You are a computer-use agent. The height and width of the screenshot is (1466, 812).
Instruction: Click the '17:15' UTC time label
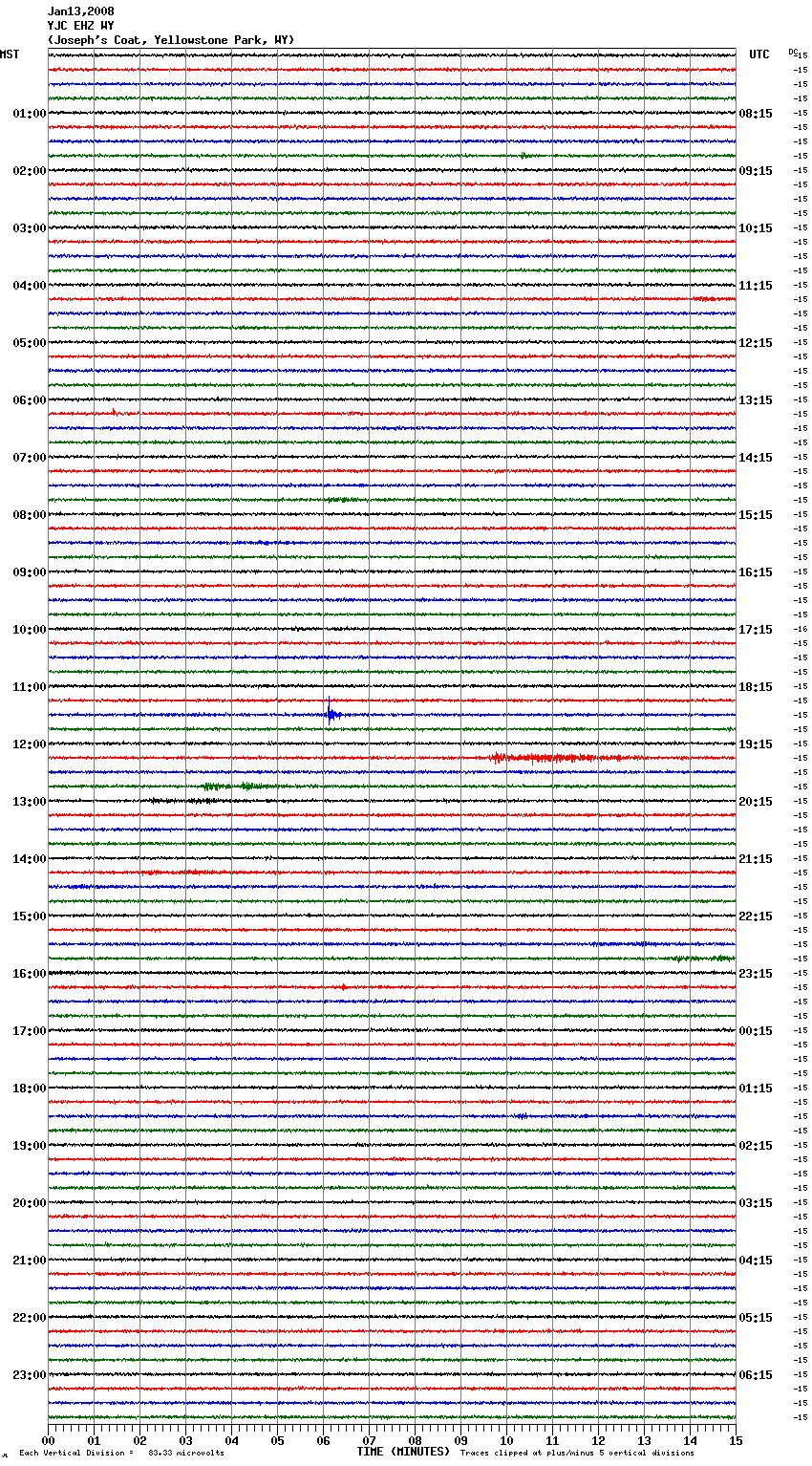pyautogui.click(x=756, y=630)
